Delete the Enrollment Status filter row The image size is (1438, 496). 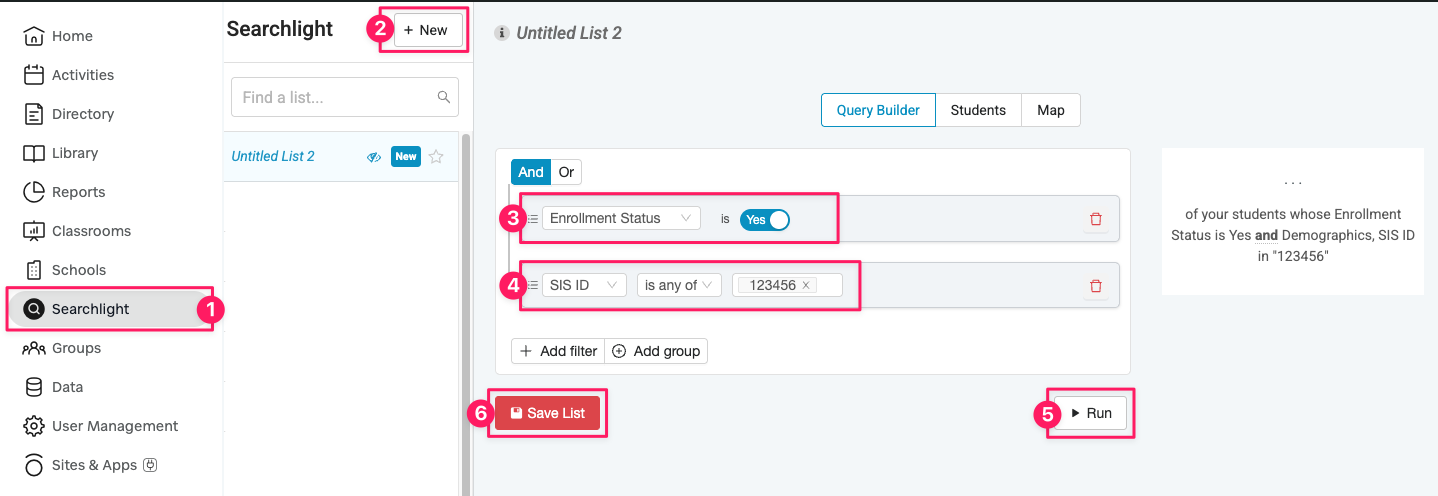[x=1095, y=219]
